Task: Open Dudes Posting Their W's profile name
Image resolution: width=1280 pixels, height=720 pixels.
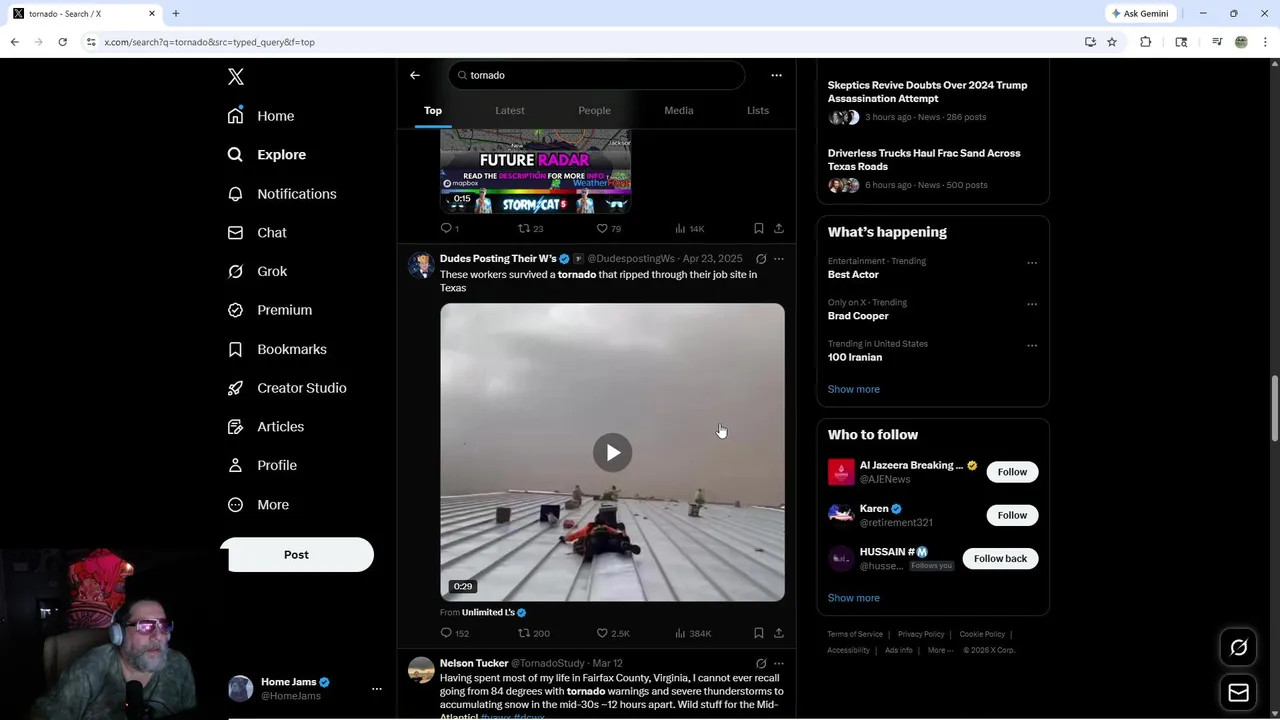Action: pyautogui.click(x=498, y=259)
